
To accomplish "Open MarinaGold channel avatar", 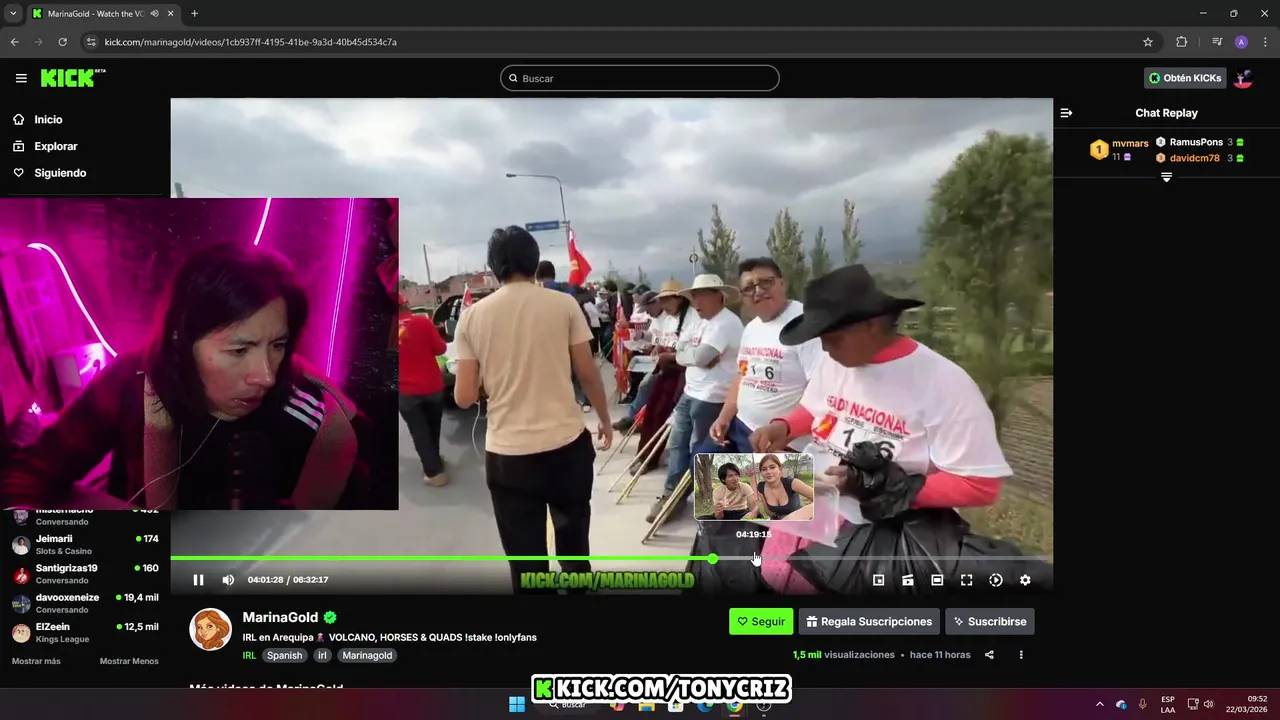I will click(x=211, y=629).
